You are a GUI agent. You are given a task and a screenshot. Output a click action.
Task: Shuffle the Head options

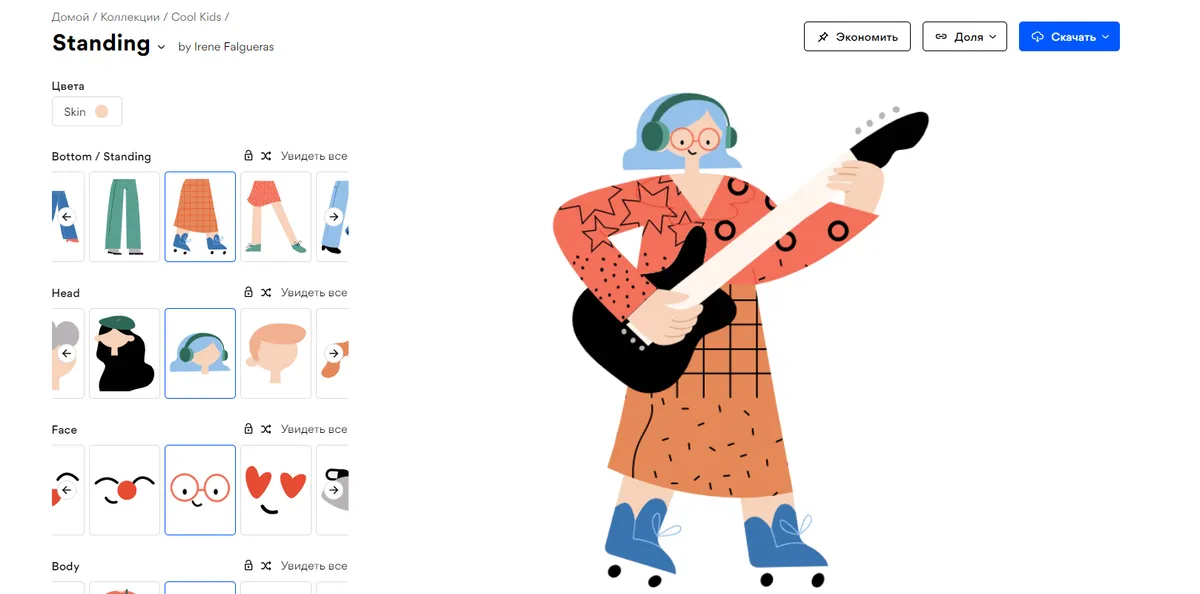[x=266, y=293]
